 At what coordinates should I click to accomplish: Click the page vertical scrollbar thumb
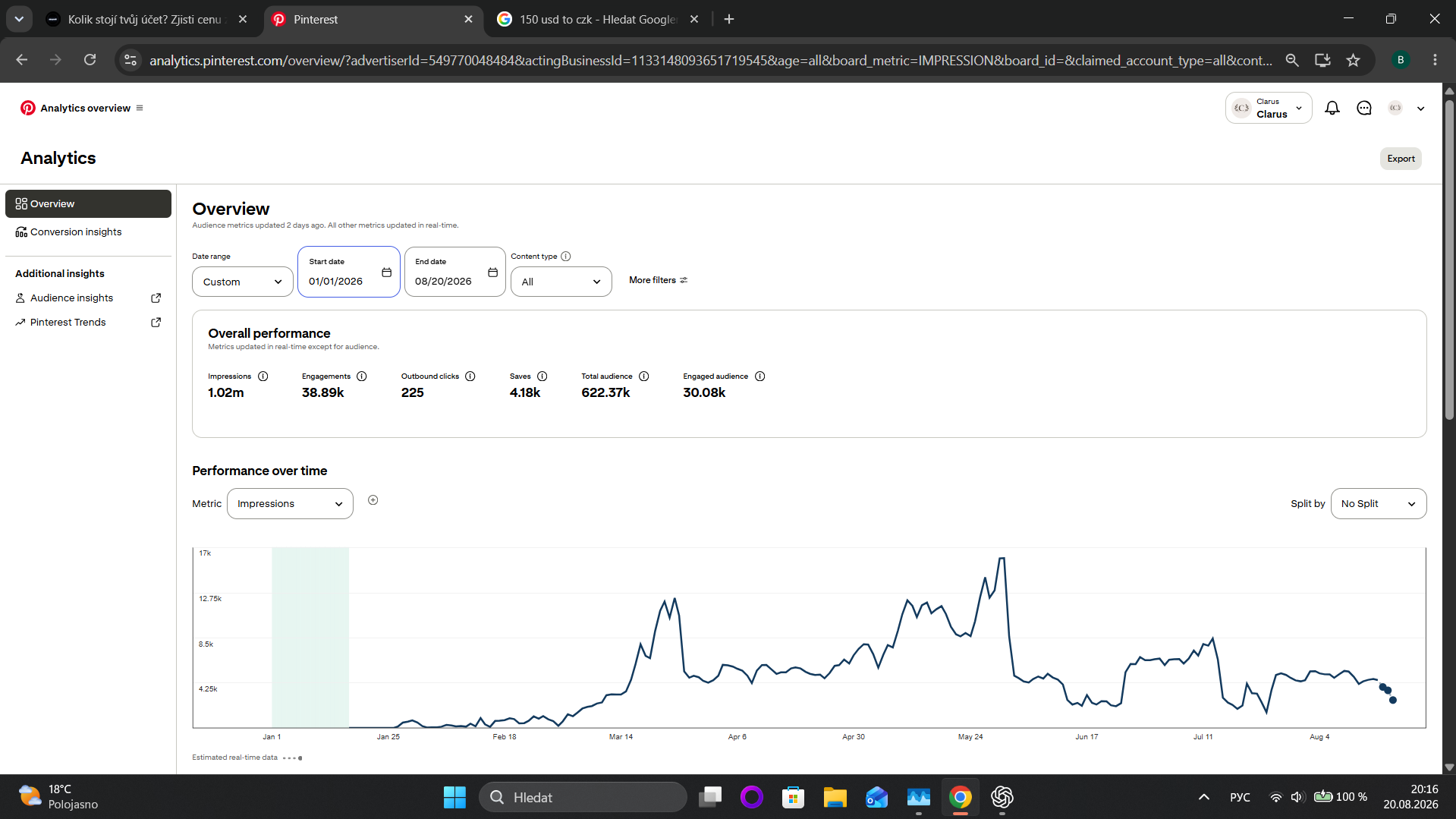tap(1449, 258)
